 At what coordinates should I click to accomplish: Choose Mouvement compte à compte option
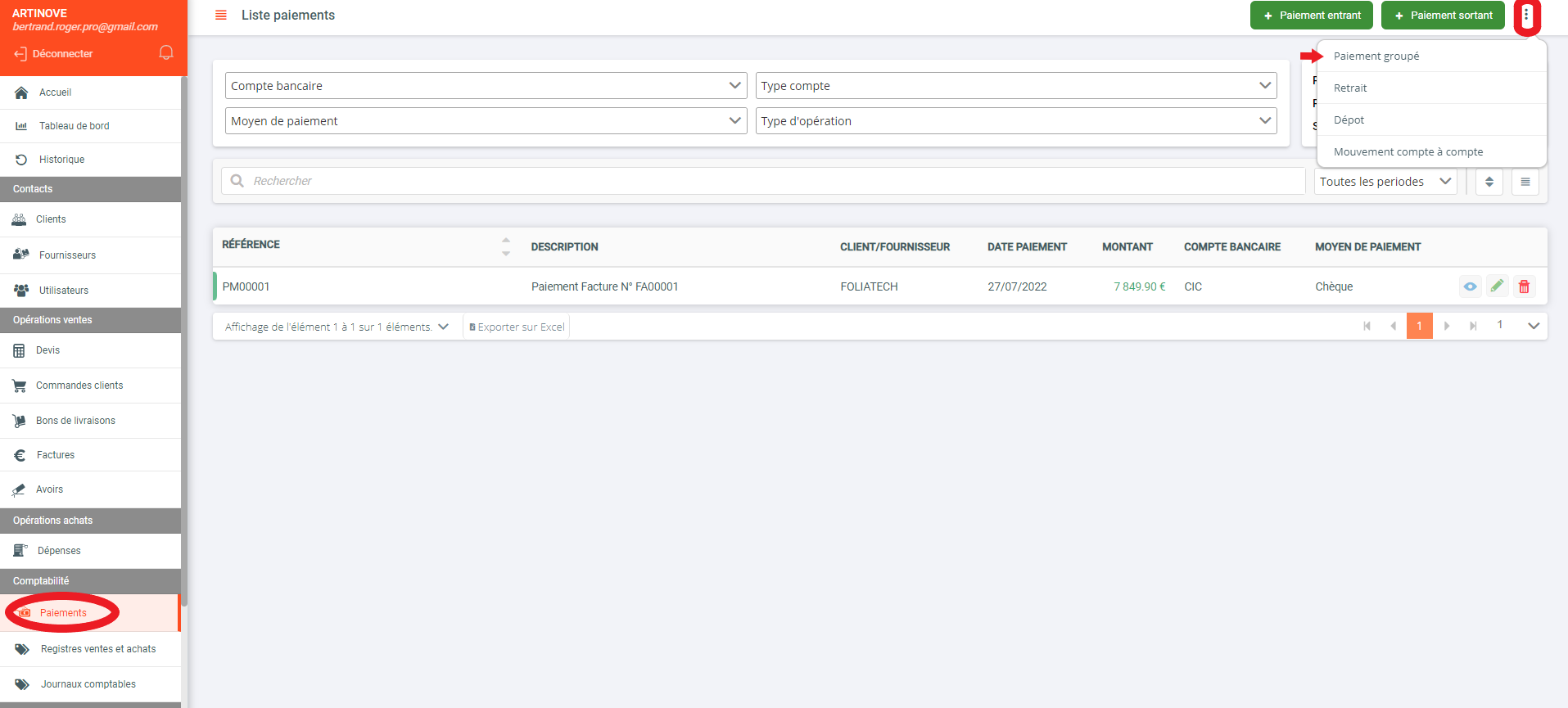[x=1408, y=152]
